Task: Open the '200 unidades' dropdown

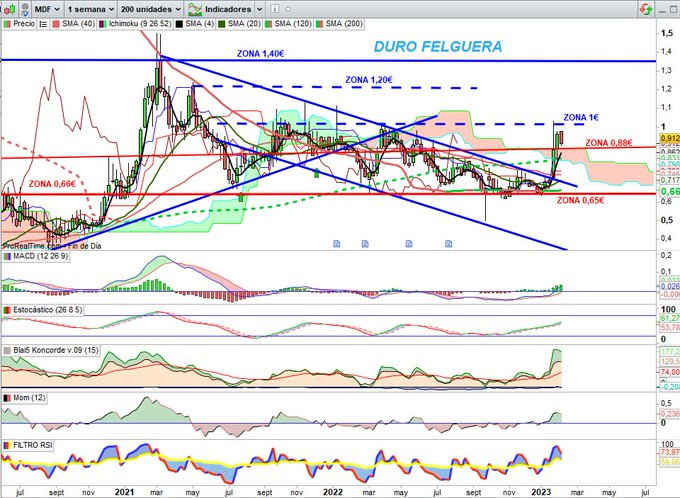Action: coord(150,9)
